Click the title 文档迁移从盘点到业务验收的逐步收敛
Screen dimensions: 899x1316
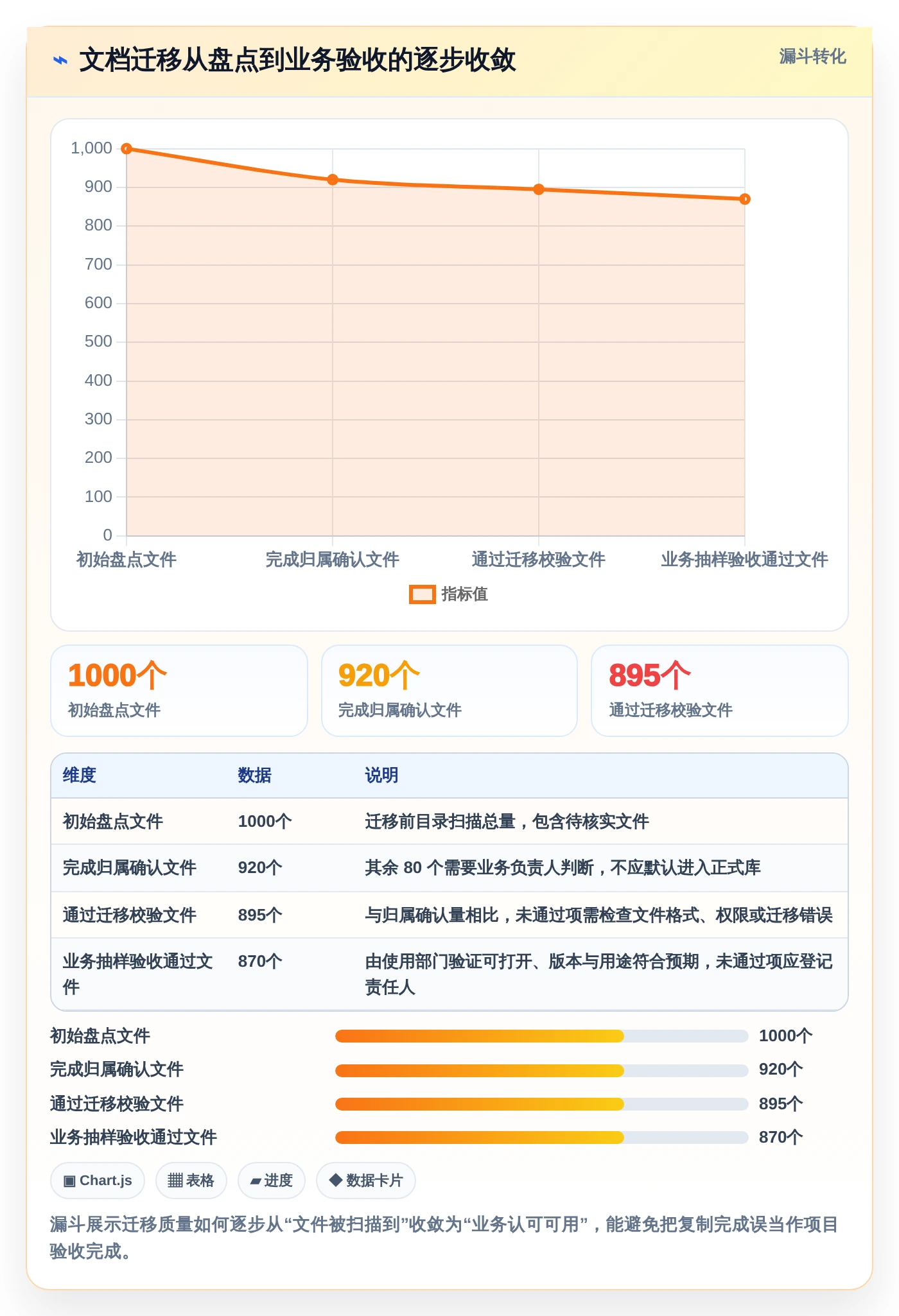[297, 60]
